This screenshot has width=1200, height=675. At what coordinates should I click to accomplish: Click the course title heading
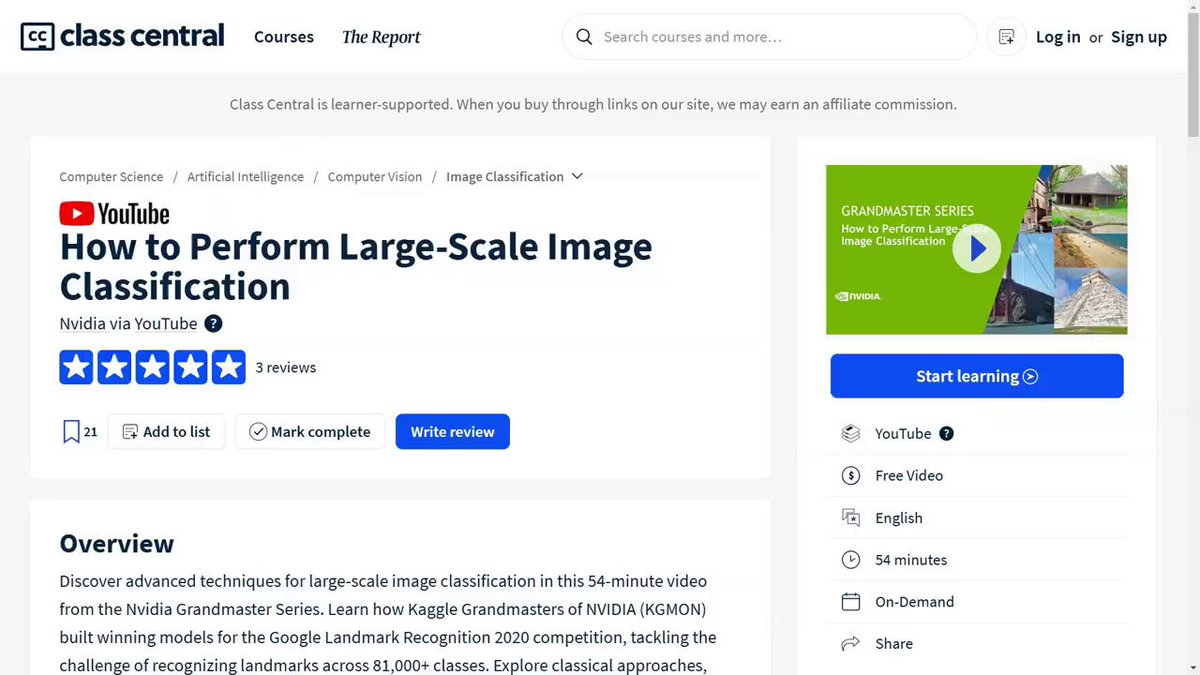(356, 266)
